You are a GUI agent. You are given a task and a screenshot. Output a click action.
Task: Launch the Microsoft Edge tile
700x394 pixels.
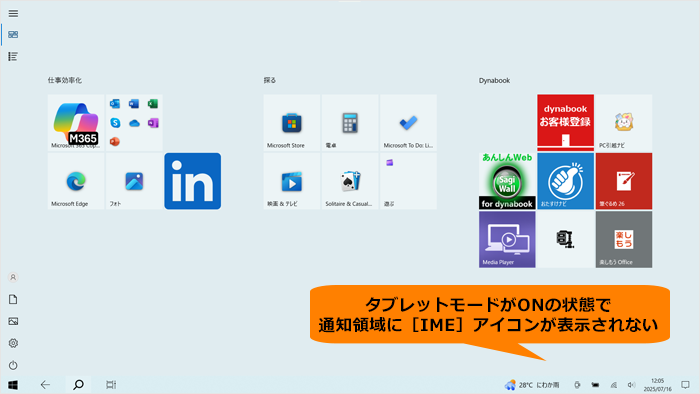click(x=76, y=181)
